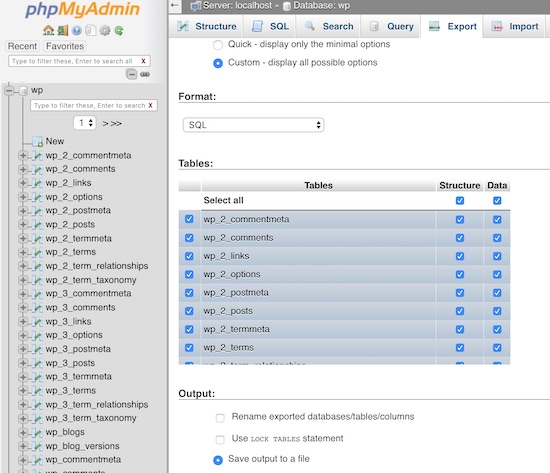Expand wp_blog_versions tree node

click(23, 446)
